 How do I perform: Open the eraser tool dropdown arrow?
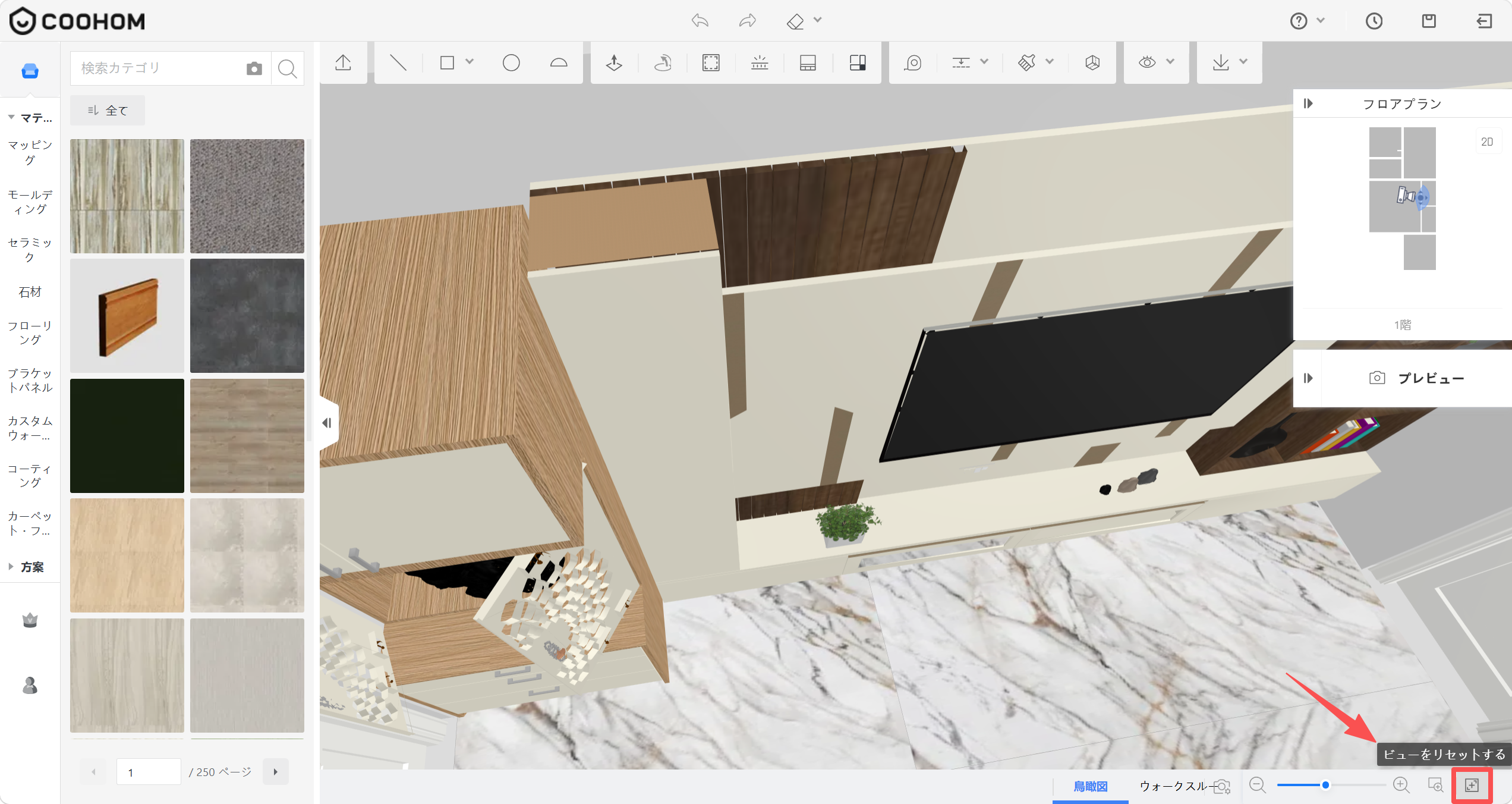tap(818, 20)
